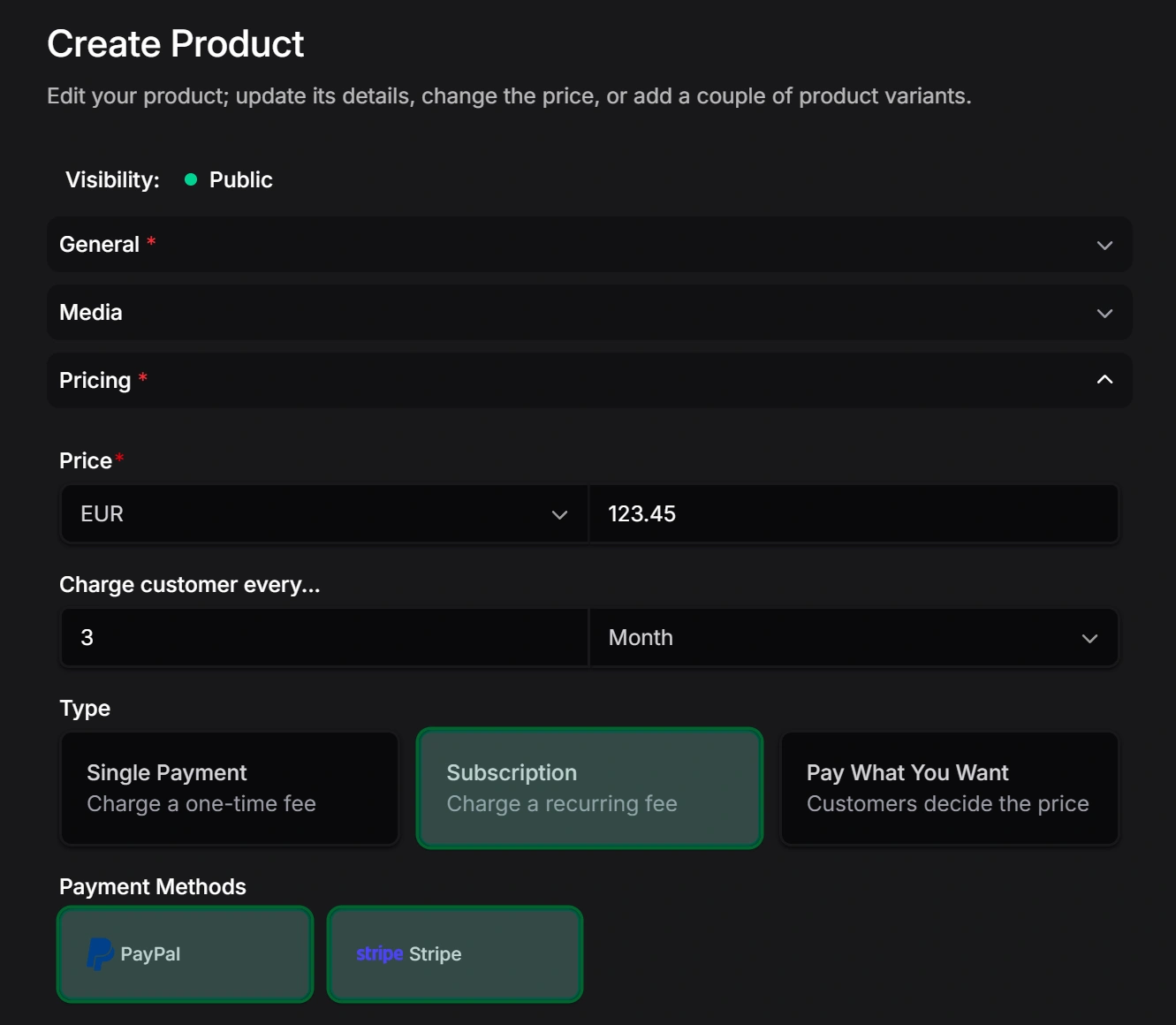The width and height of the screenshot is (1176, 1025).
Task: Click the chevron on the Media row
Action: pos(1104,314)
